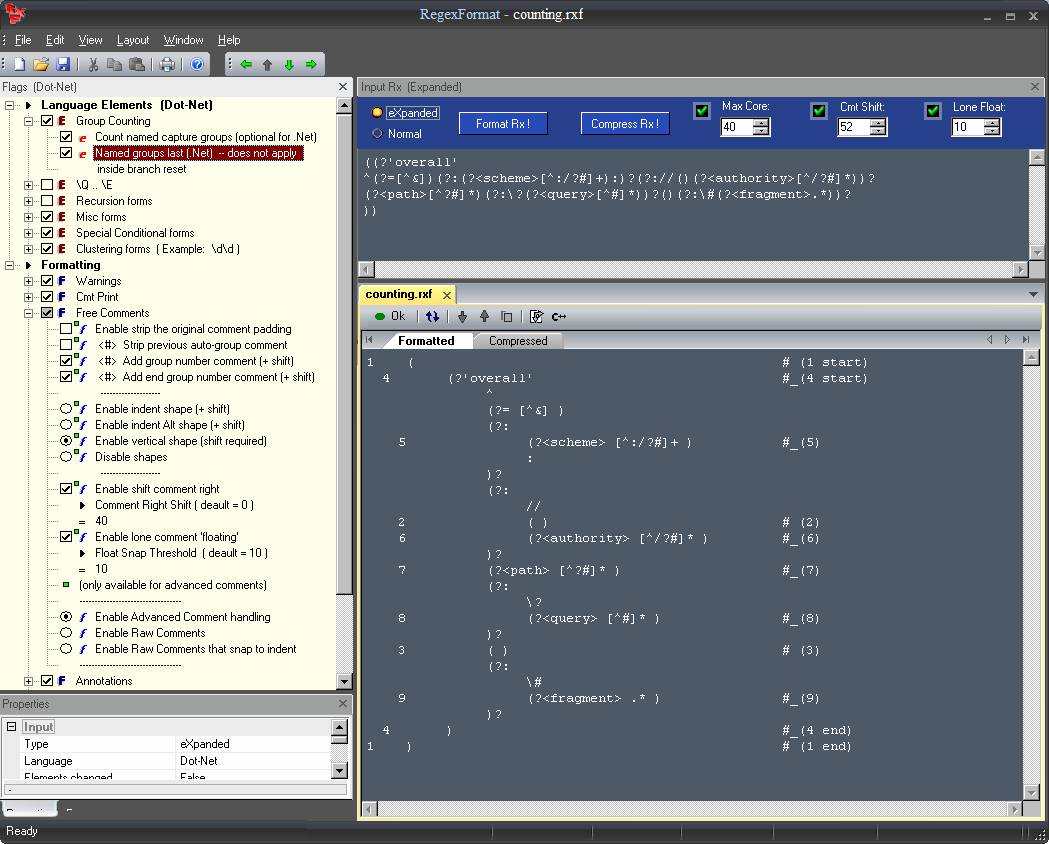
Task: Select the Normal radio button
Action: coord(377,134)
